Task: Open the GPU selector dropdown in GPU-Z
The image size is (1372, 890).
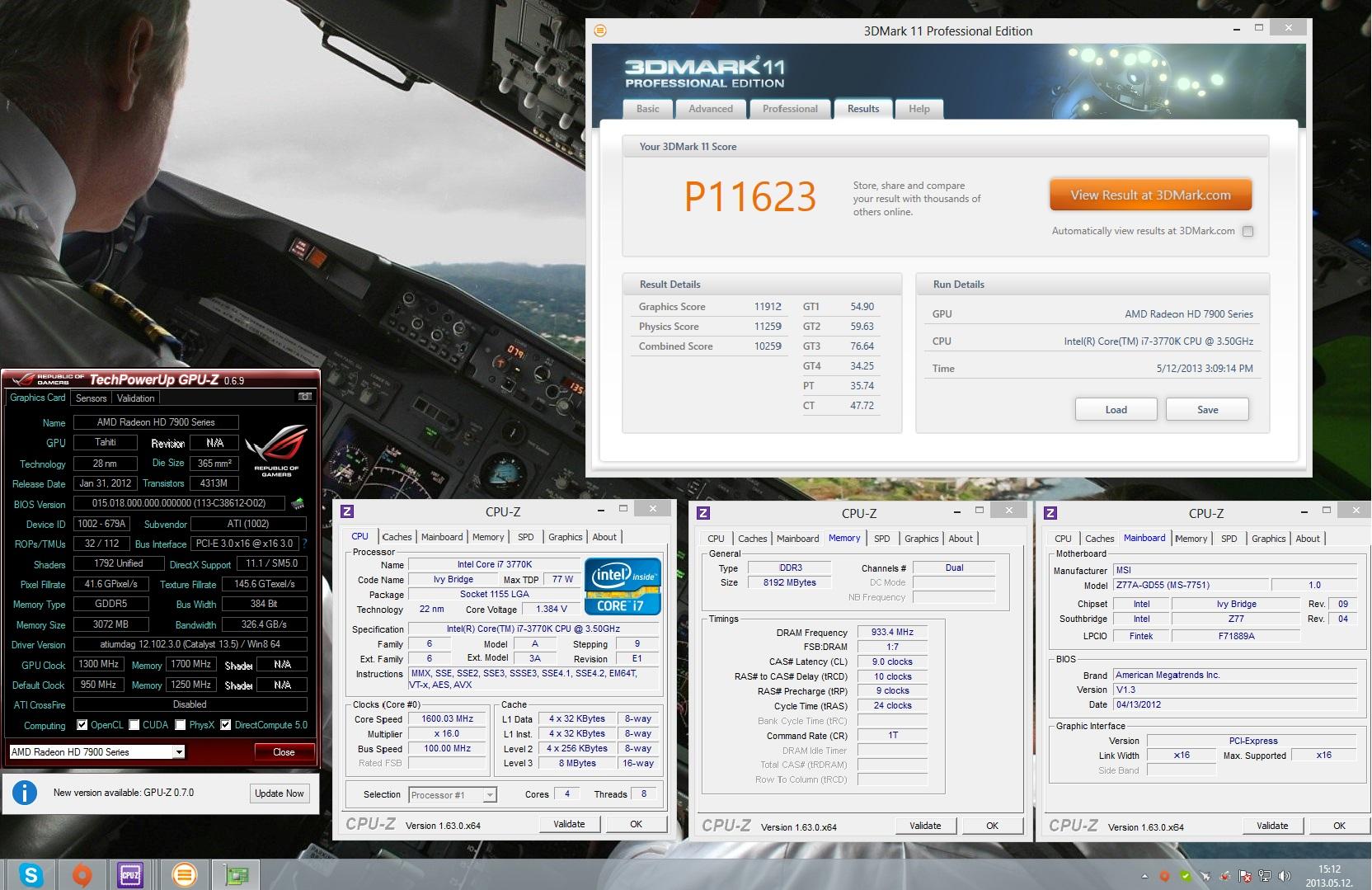Action: tap(178, 752)
